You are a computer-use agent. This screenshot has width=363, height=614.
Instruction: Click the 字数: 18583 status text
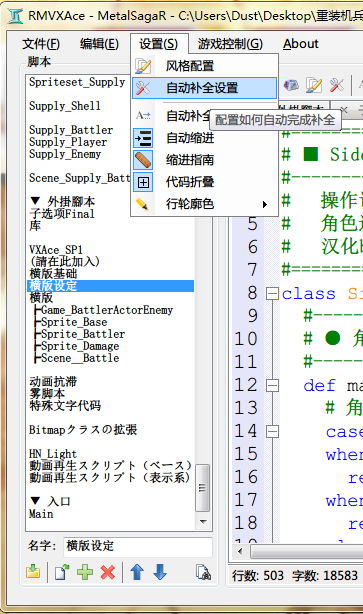click(325, 576)
